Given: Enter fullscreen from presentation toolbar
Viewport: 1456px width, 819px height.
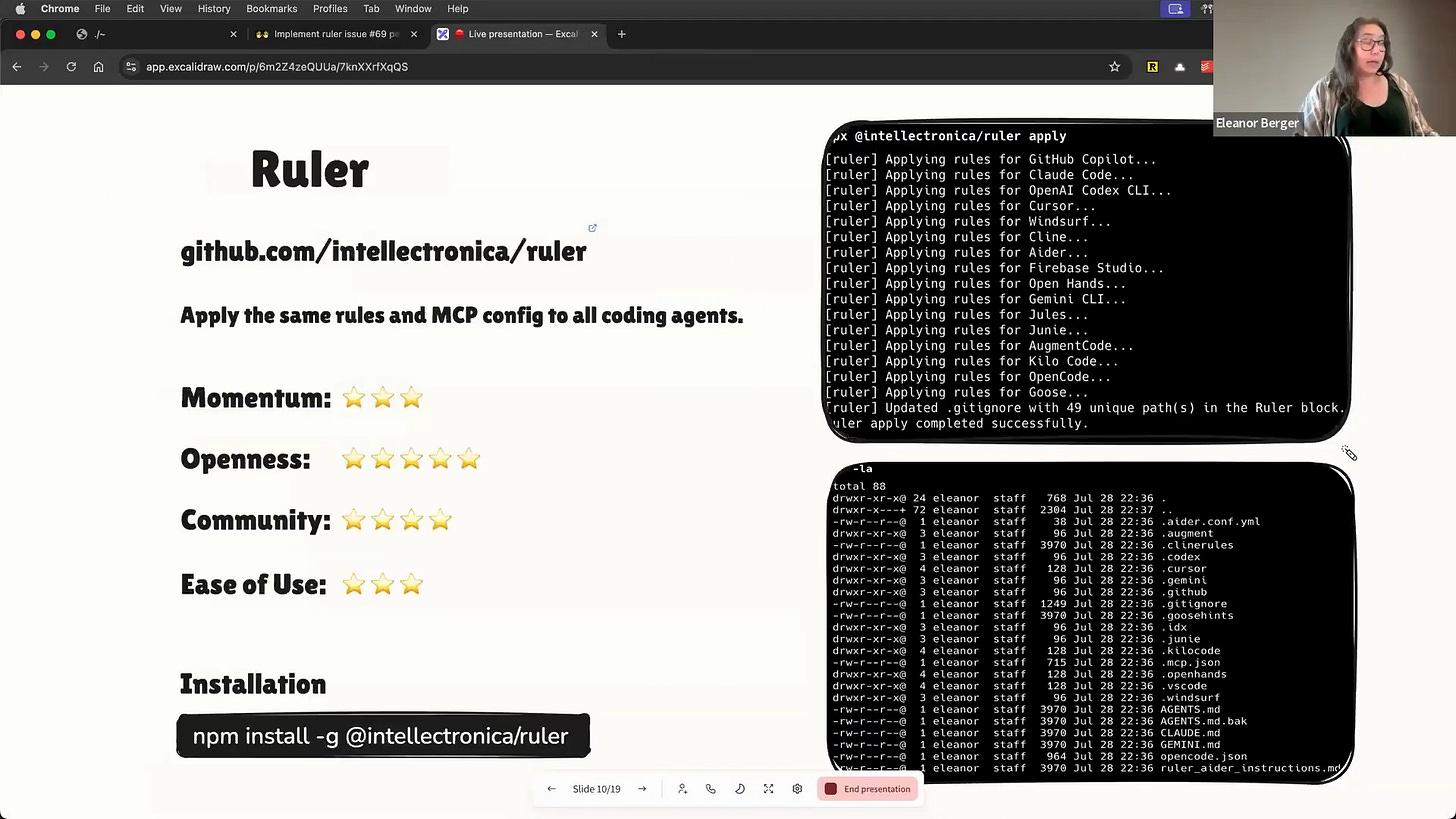Looking at the screenshot, I should (x=769, y=789).
